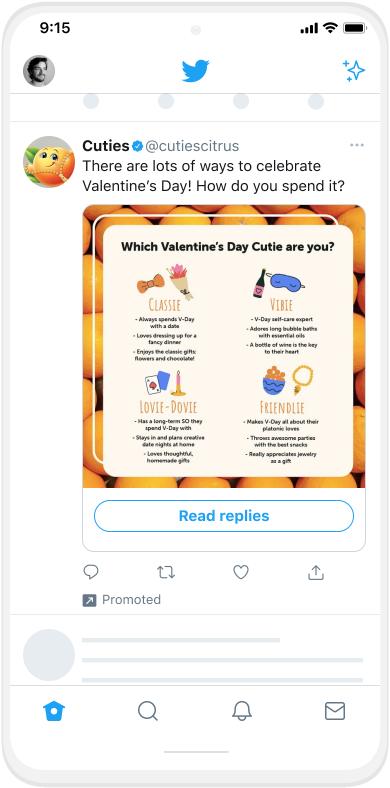This screenshot has height=788, width=390.
Task: Open the @cutiescitrus handle
Action: point(192,146)
